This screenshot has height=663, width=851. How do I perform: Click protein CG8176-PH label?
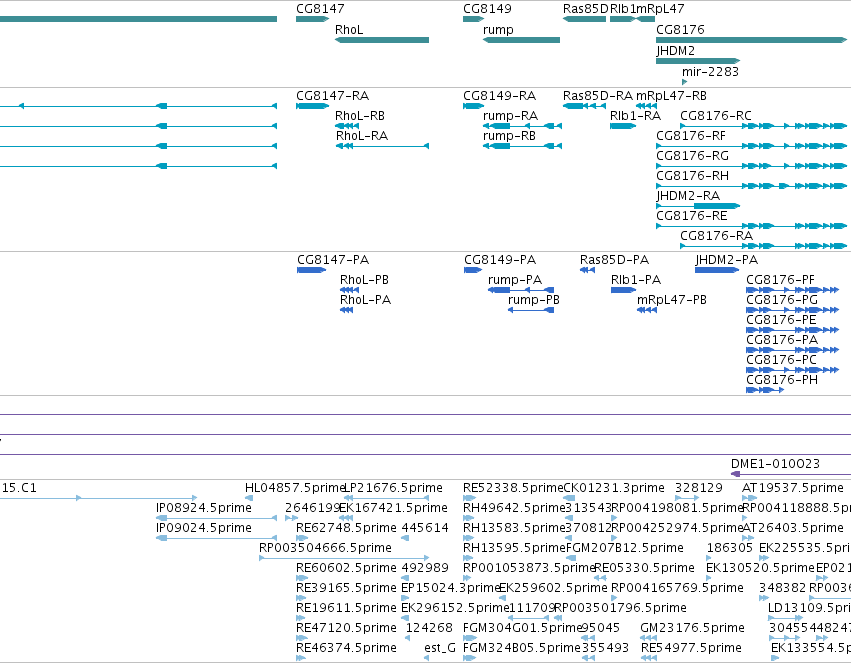coord(782,380)
